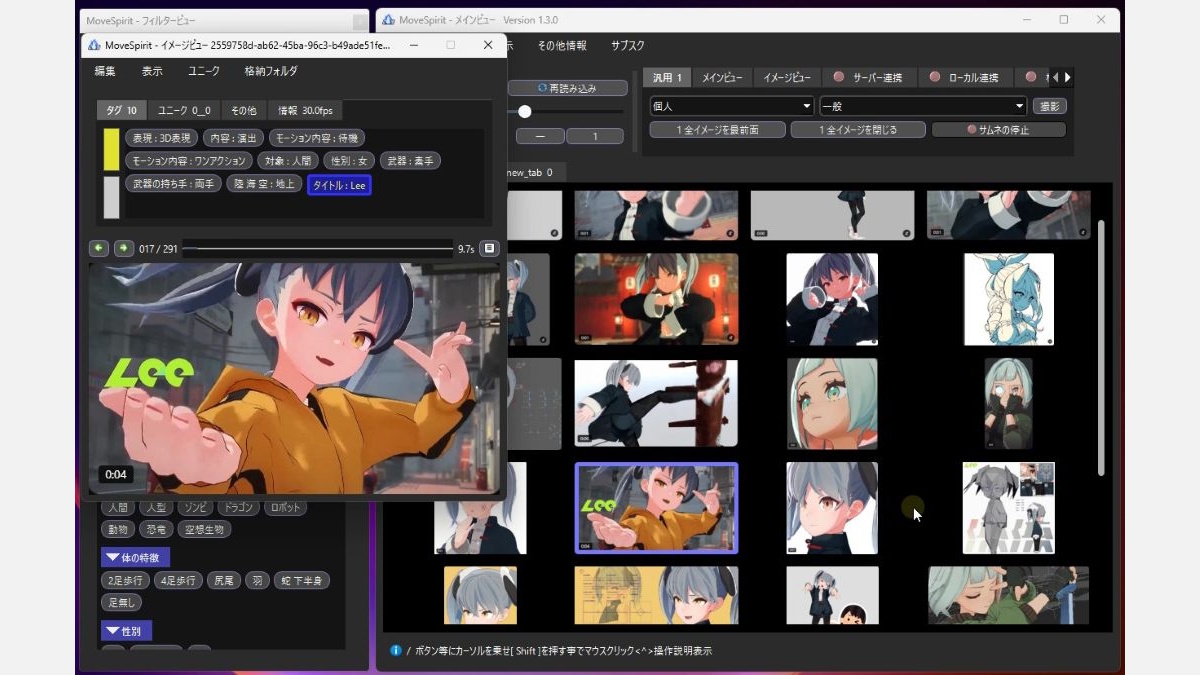Click tag 性別 : 女
Screen dimensions: 1200x675
point(349,160)
